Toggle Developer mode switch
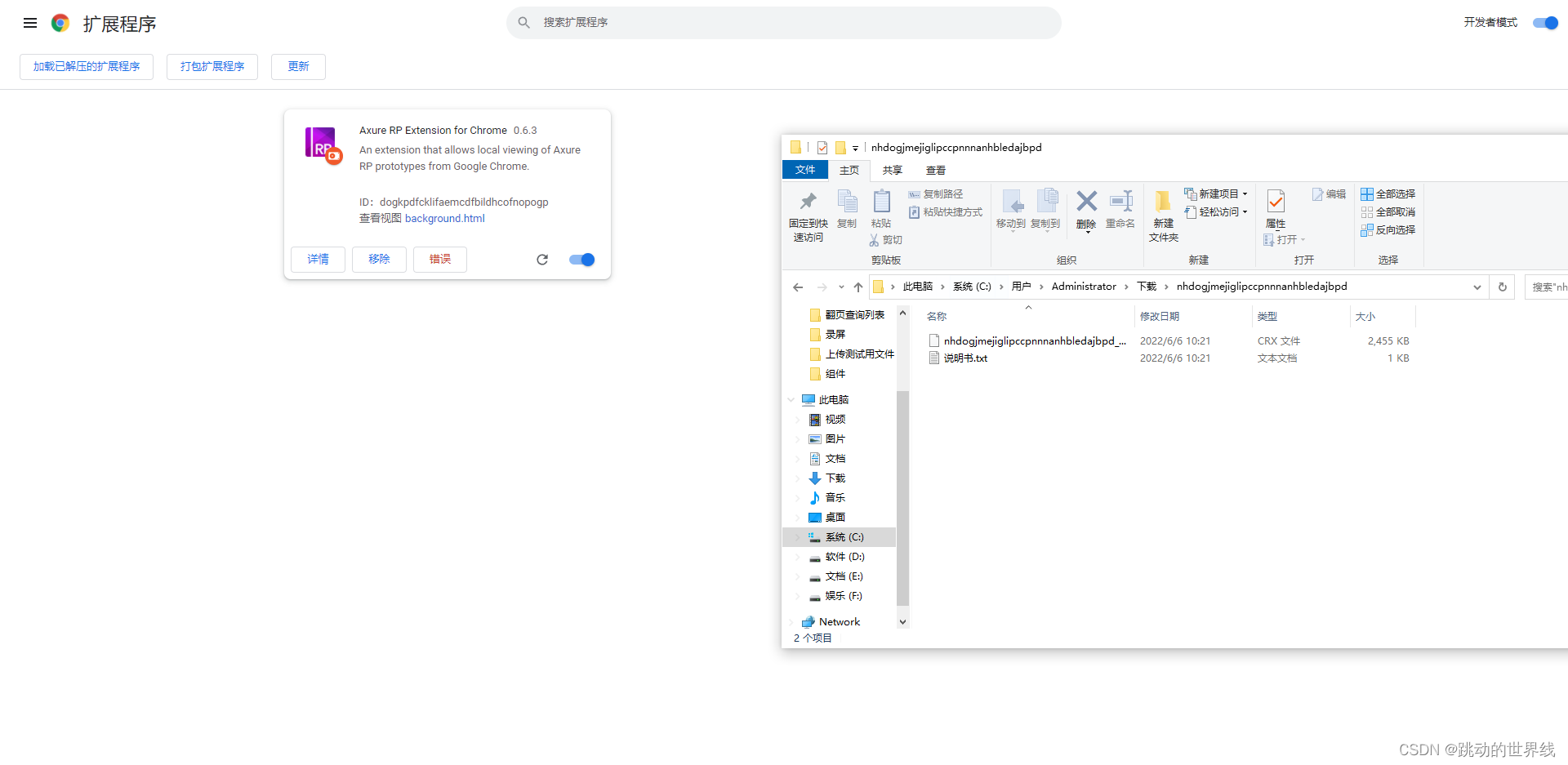1568x765 pixels. click(x=1545, y=23)
